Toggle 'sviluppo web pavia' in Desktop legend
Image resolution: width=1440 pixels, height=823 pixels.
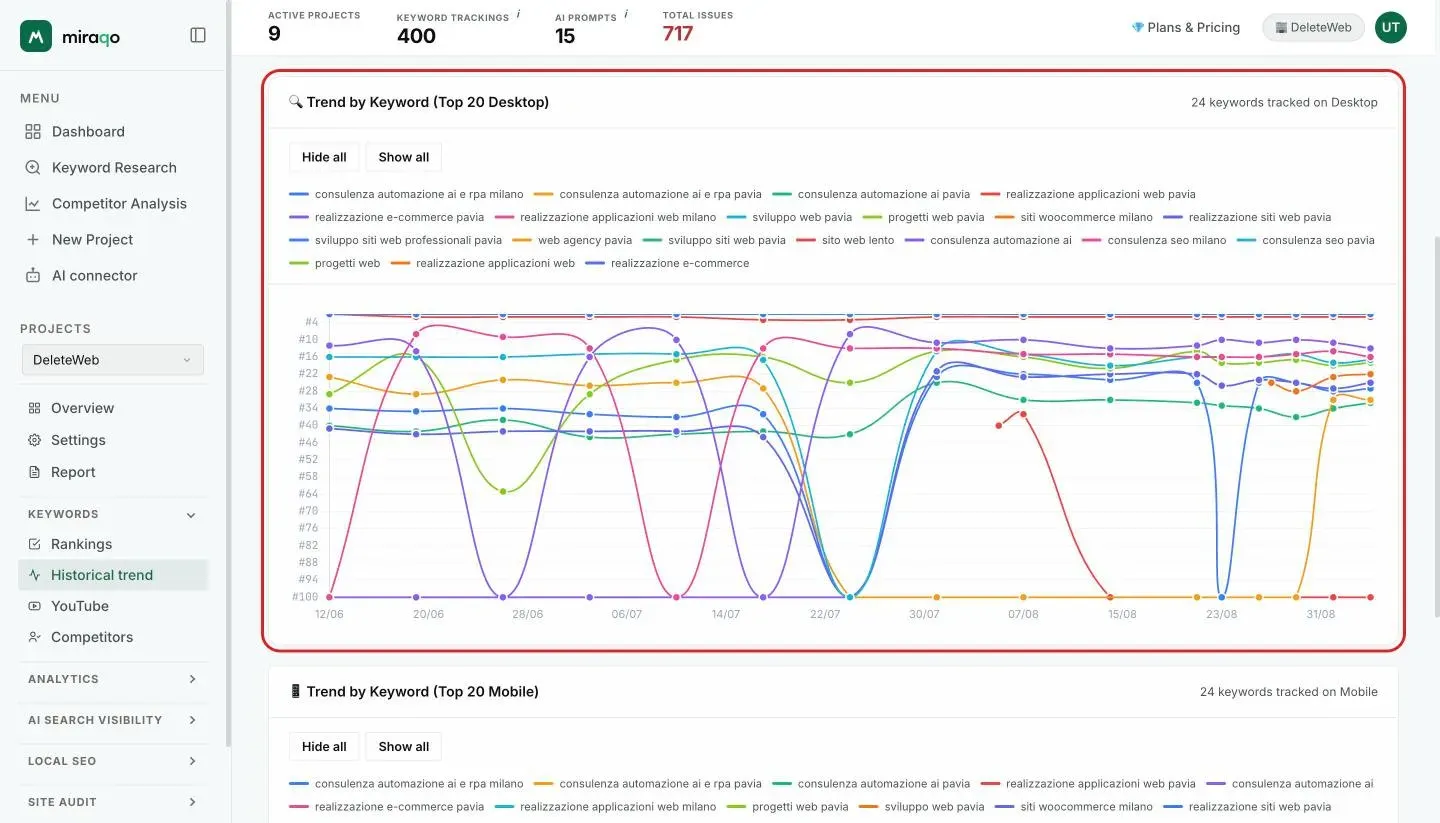pos(789,217)
